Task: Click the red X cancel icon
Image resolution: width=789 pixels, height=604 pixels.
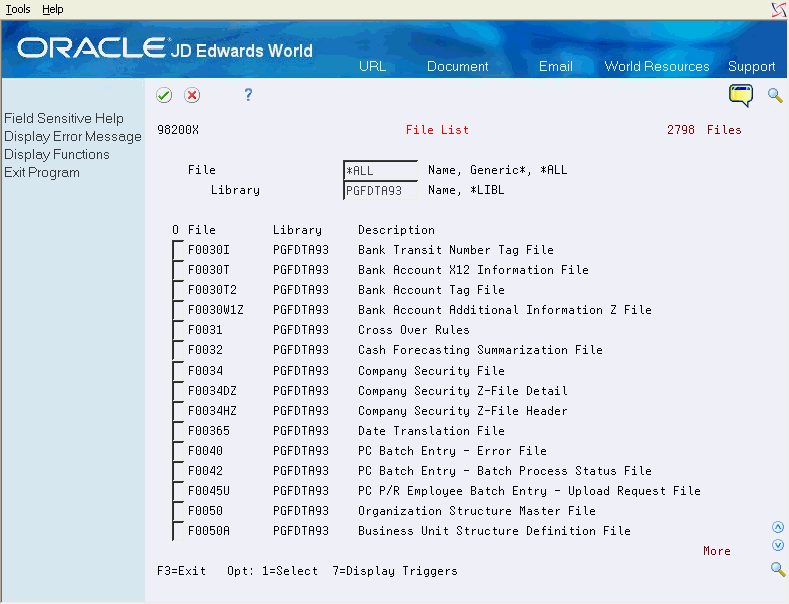Action: (192, 95)
